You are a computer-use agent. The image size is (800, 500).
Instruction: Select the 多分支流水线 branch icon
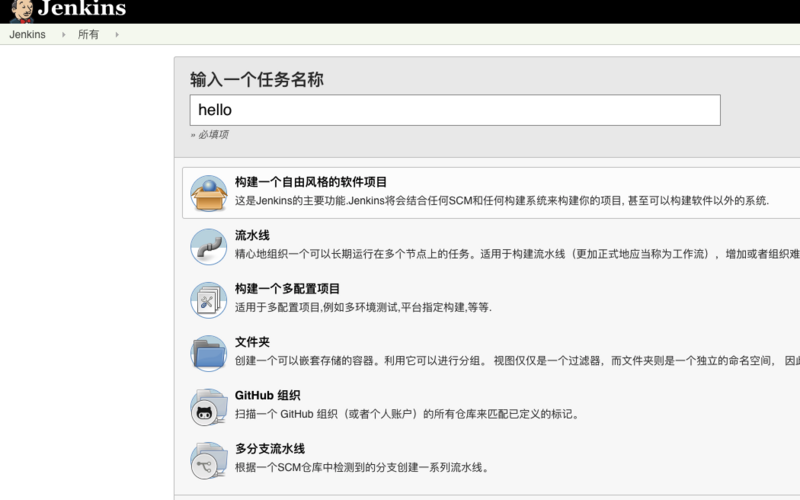pyautogui.click(x=209, y=460)
